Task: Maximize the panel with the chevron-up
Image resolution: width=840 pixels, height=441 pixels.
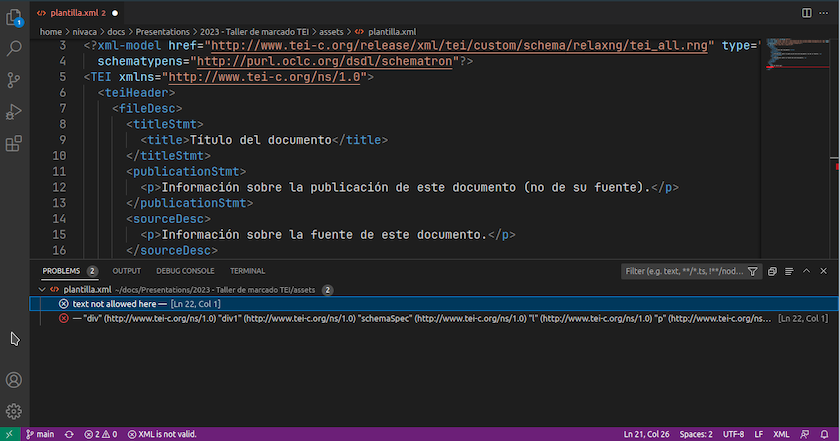Action: pyautogui.click(x=808, y=271)
